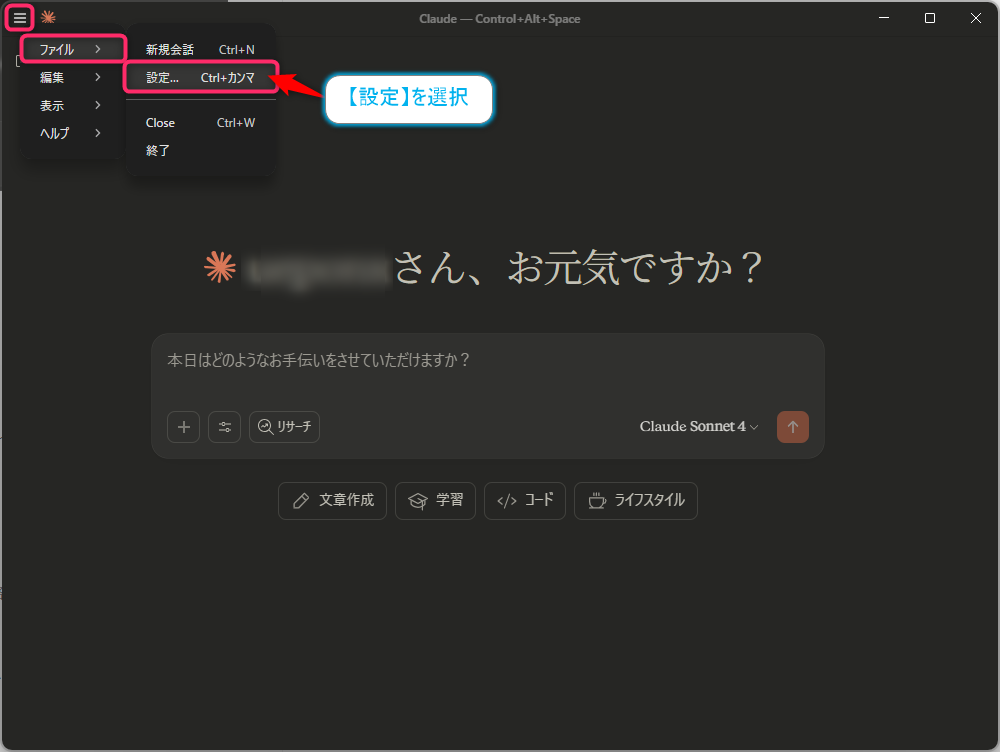This screenshot has width=1000, height=752.
Task: Choose 終了 to quit the app
Action: [200, 151]
